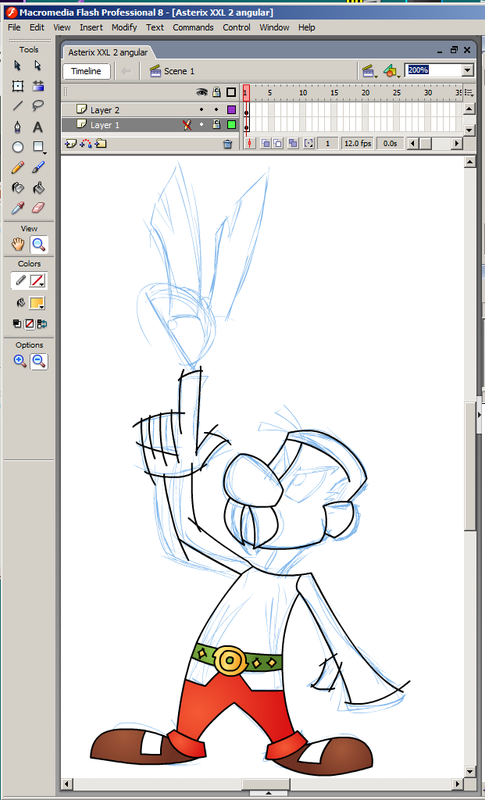
Task: Select the Lasso tool
Action: pyautogui.click(x=38, y=106)
